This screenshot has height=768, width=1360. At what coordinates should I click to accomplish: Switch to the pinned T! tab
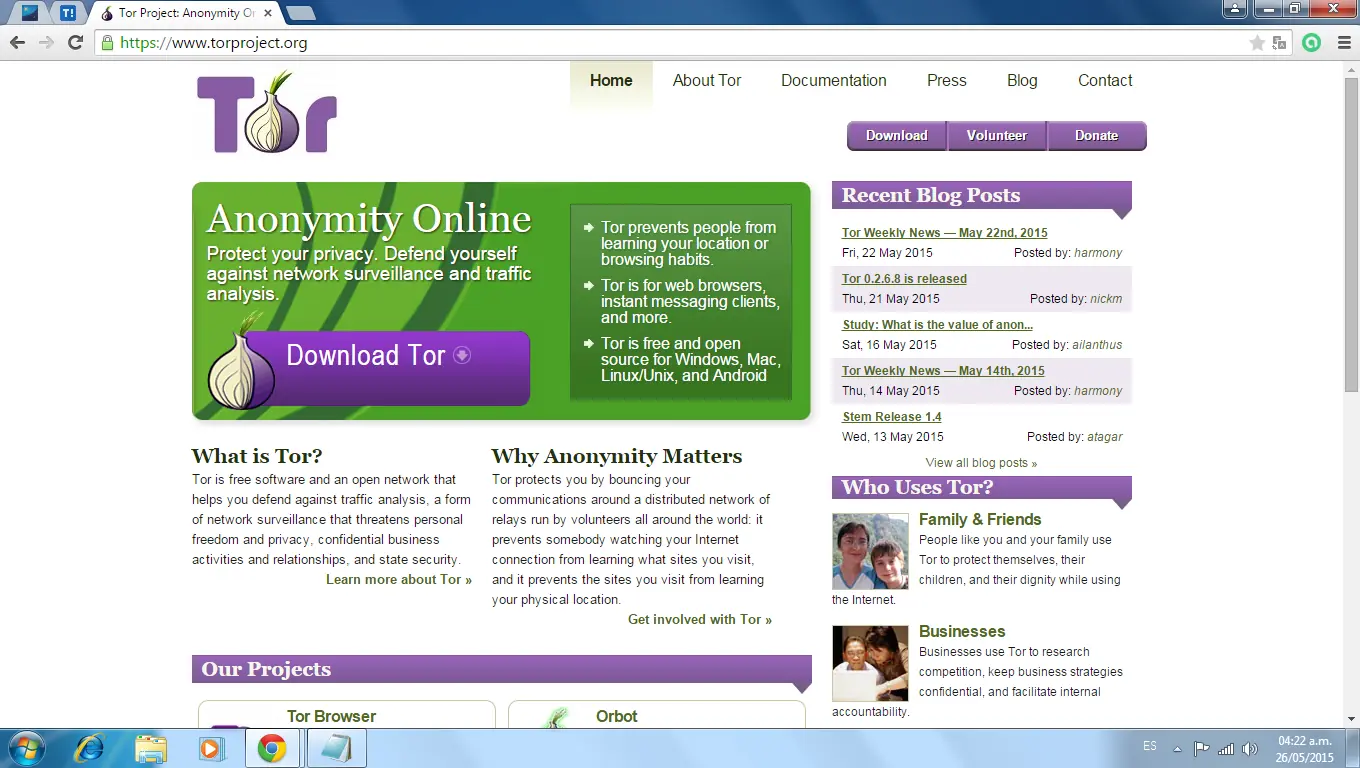pos(68,13)
